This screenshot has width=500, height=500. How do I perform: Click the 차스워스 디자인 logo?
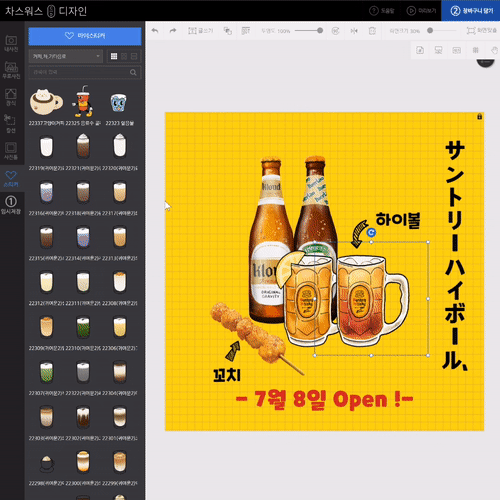(x=46, y=11)
